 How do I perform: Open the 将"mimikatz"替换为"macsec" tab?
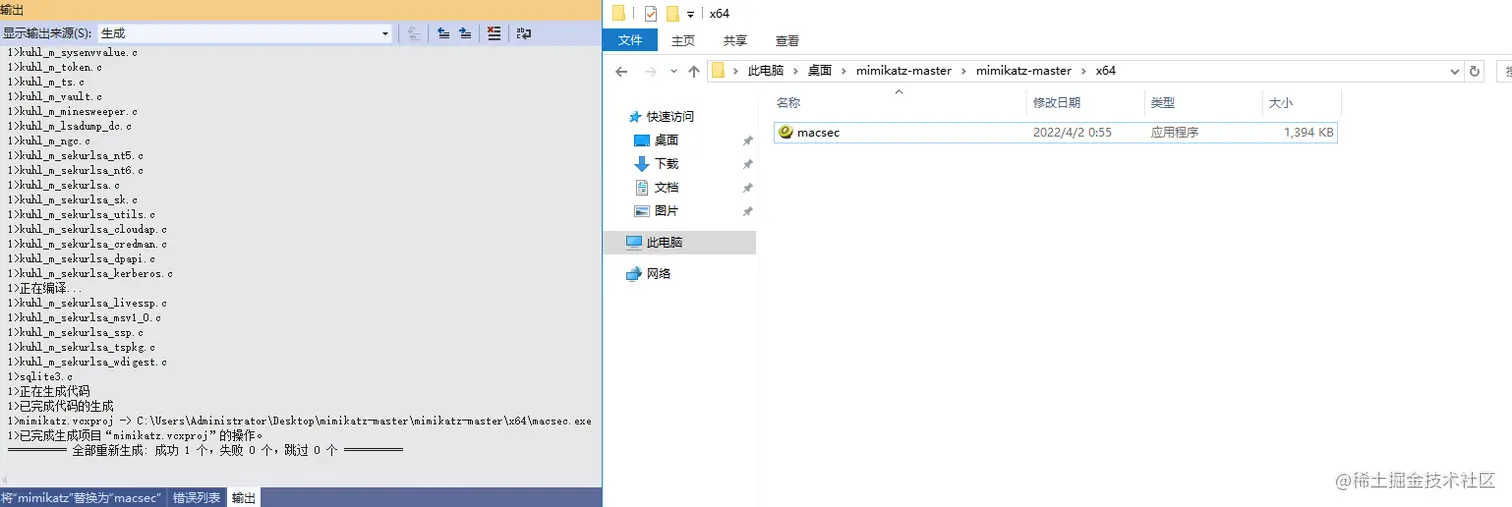coord(82,497)
